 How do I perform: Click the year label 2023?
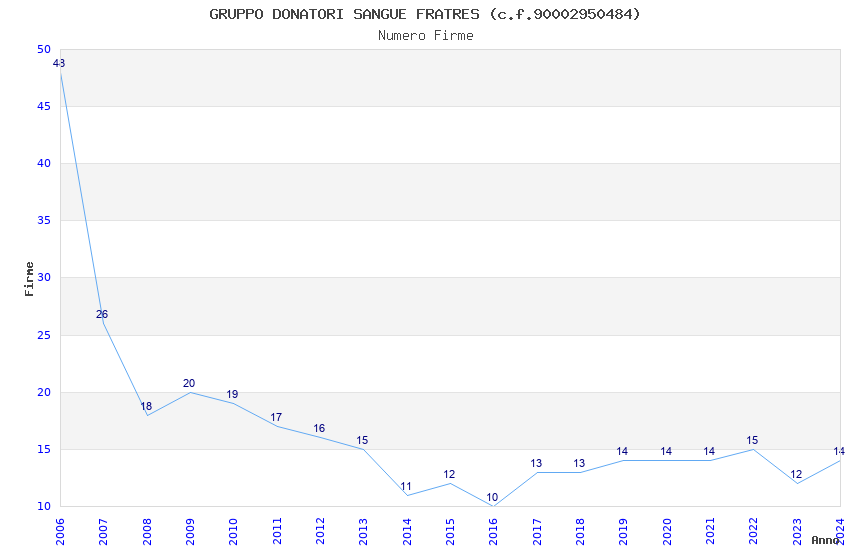tap(797, 531)
